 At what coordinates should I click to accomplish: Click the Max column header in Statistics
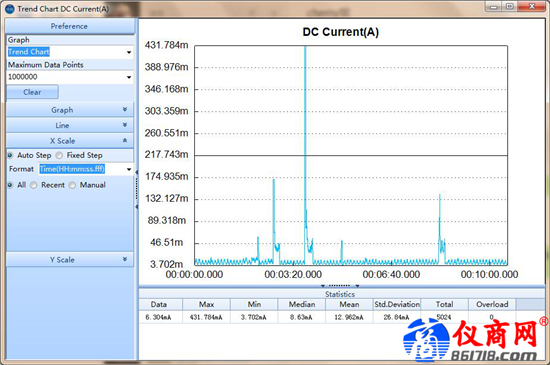tap(207, 304)
